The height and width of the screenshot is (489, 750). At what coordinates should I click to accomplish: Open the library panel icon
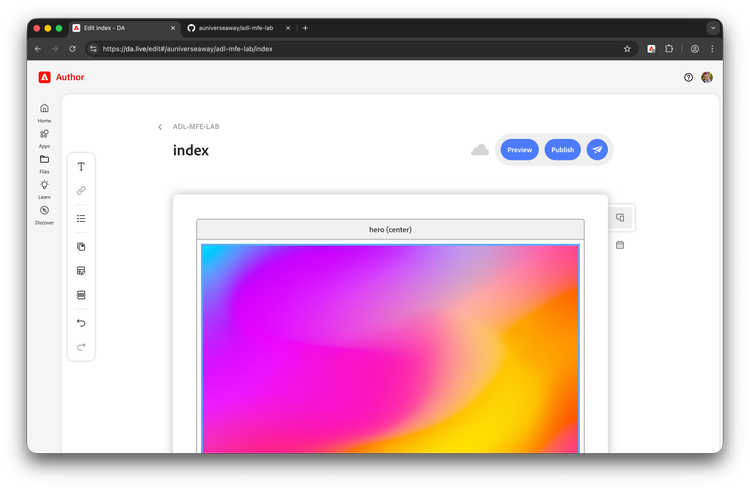(81, 246)
